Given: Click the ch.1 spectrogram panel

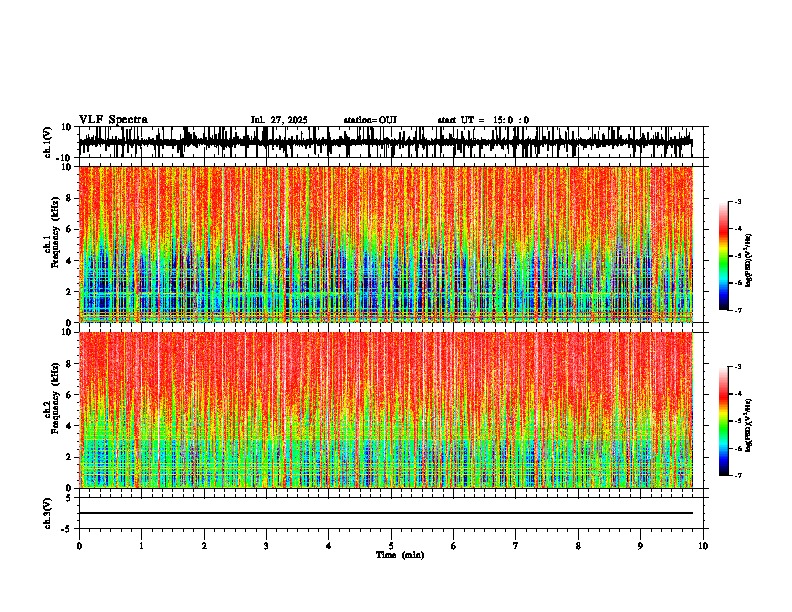Looking at the screenshot, I should point(386,244).
